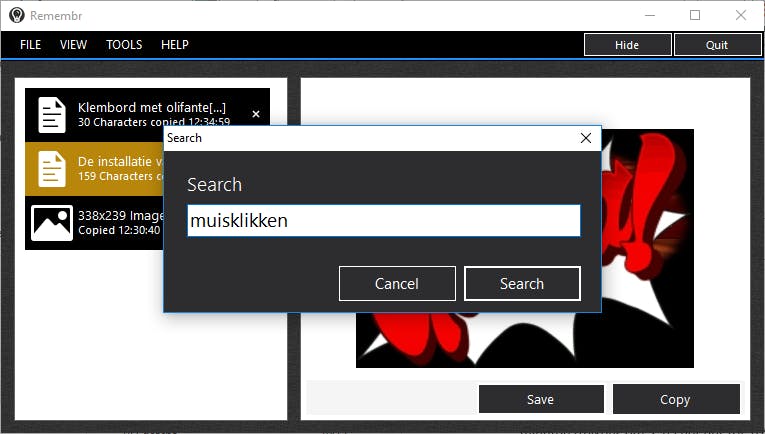The width and height of the screenshot is (765, 434).
Task: Open the VIEW menu
Action: [73, 45]
